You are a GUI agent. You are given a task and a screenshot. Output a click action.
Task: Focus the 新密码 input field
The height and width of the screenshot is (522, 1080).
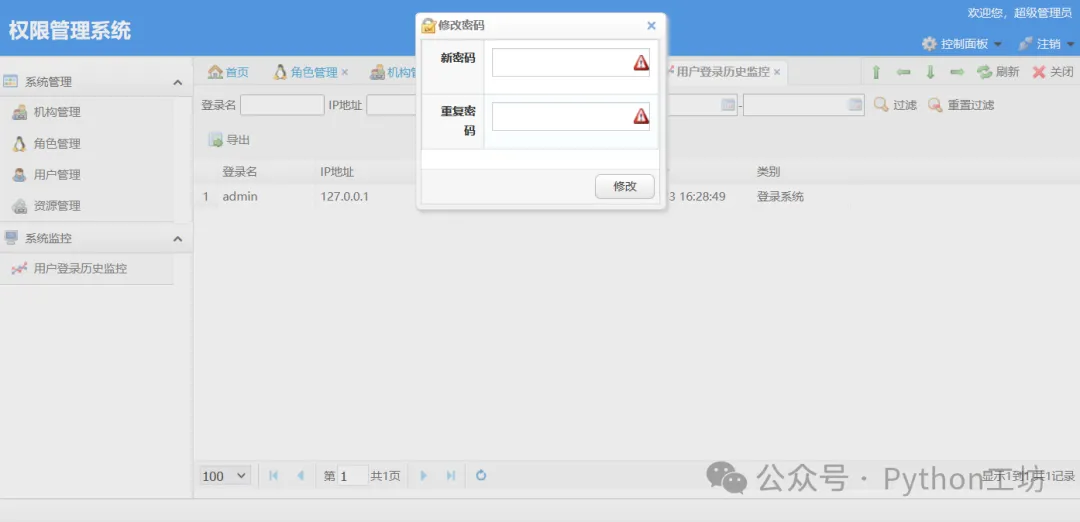[x=570, y=63]
